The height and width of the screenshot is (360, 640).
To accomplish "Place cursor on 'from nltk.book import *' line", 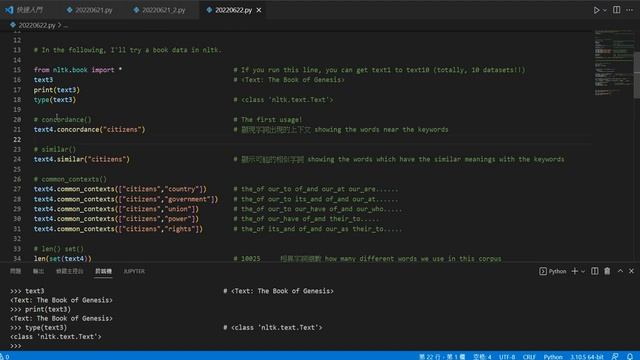I will pyautogui.click(x=78, y=70).
